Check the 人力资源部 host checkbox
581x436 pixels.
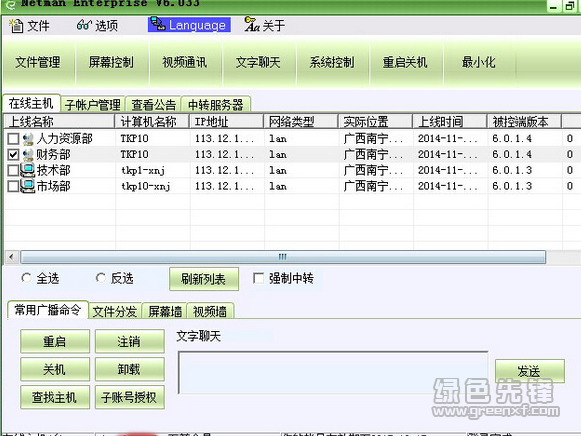(x=13, y=139)
